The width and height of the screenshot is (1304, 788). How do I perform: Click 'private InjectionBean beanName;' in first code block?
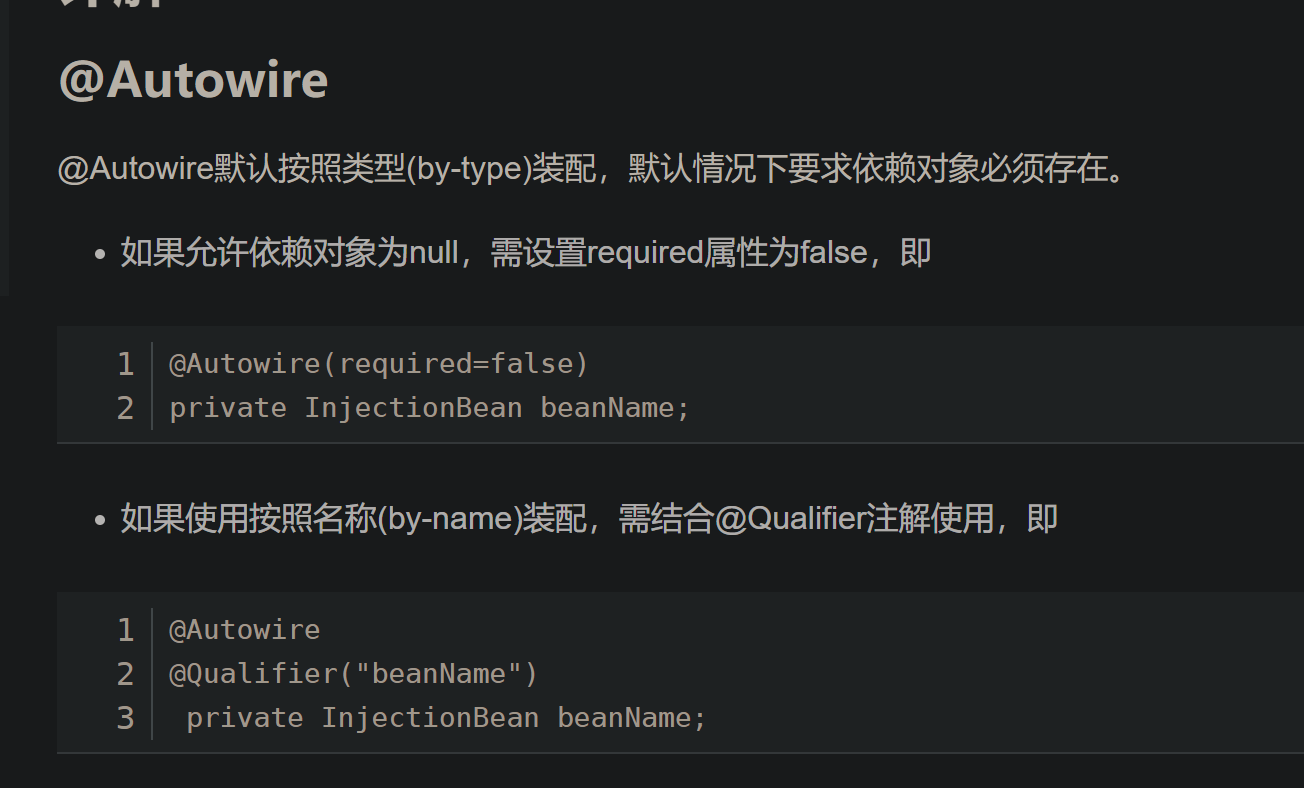(x=430, y=408)
